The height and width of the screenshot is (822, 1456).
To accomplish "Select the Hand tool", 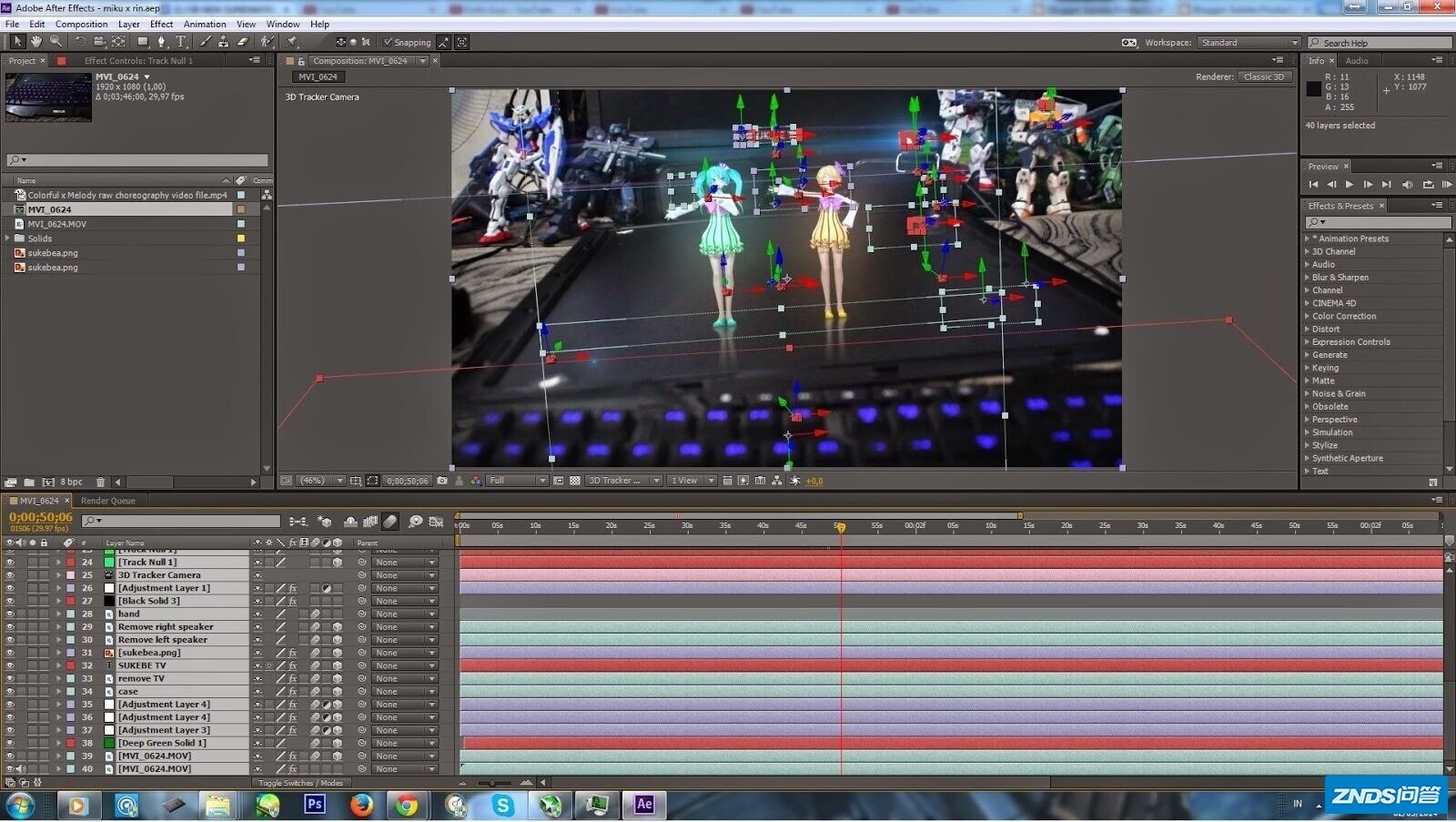I will pyautogui.click(x=36, y=42).
